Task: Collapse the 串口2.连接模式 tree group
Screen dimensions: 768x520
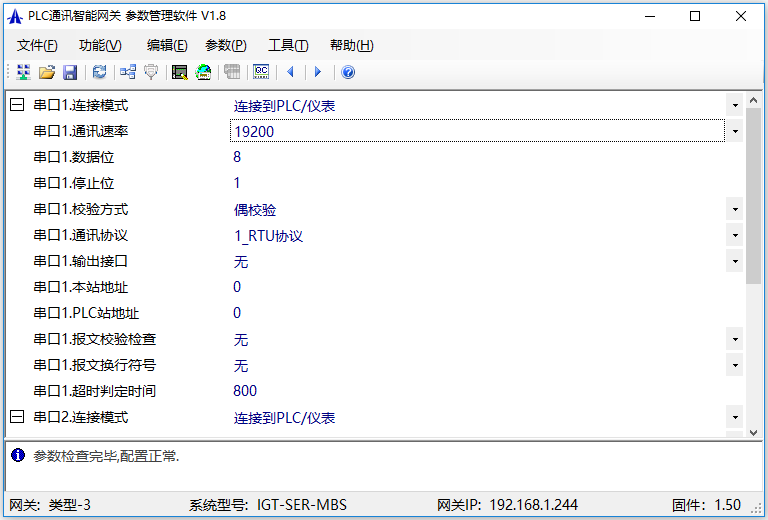Action: coord(16,417)
